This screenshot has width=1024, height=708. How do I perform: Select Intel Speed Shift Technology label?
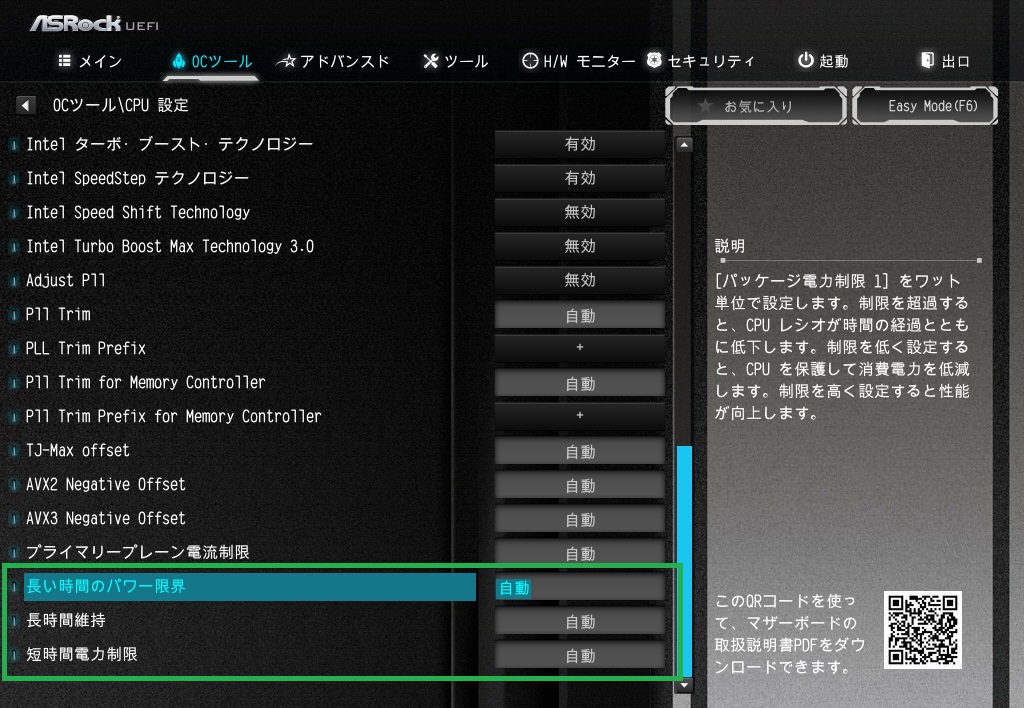(138, 212)
